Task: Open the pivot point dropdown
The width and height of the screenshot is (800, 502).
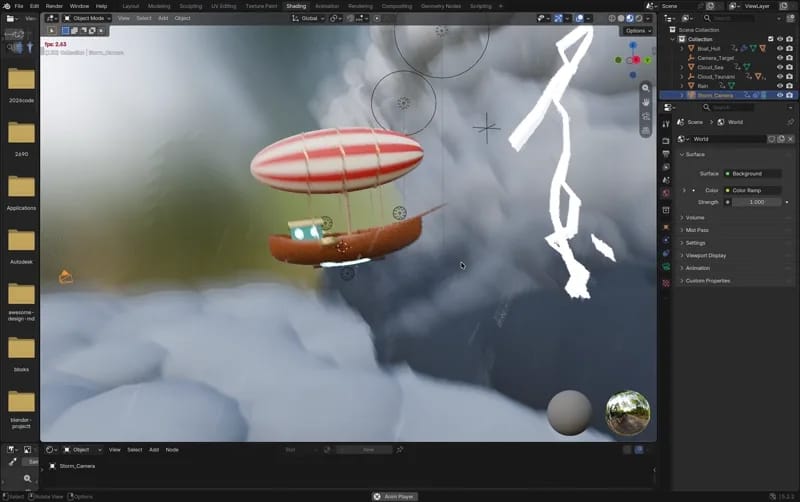Action: (x=335, y=18)
